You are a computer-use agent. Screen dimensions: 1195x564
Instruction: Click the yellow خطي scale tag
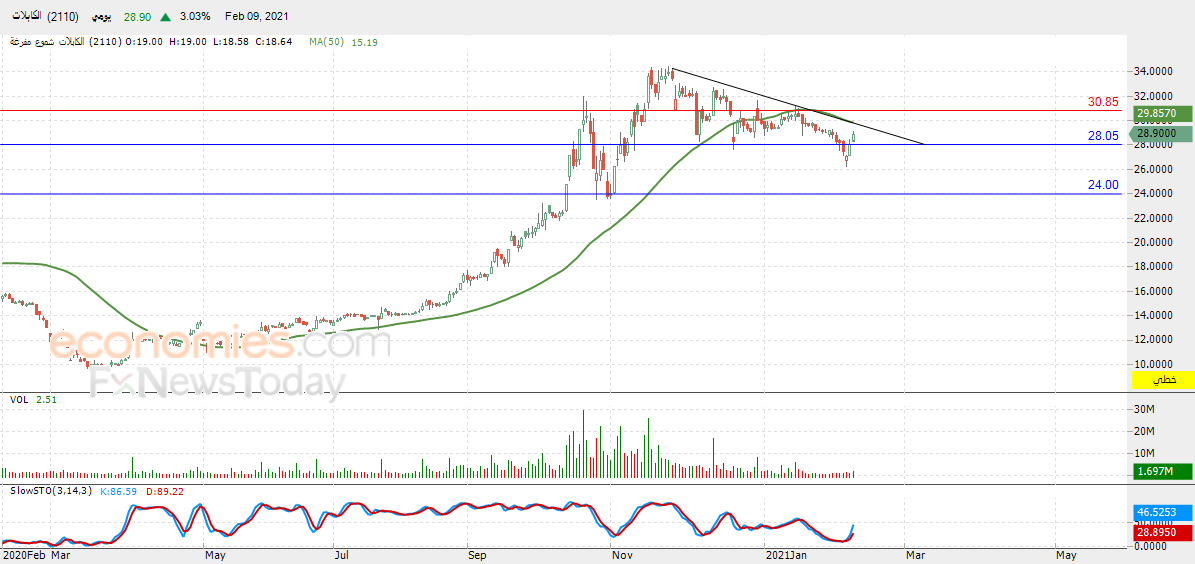coord(1164,378)
